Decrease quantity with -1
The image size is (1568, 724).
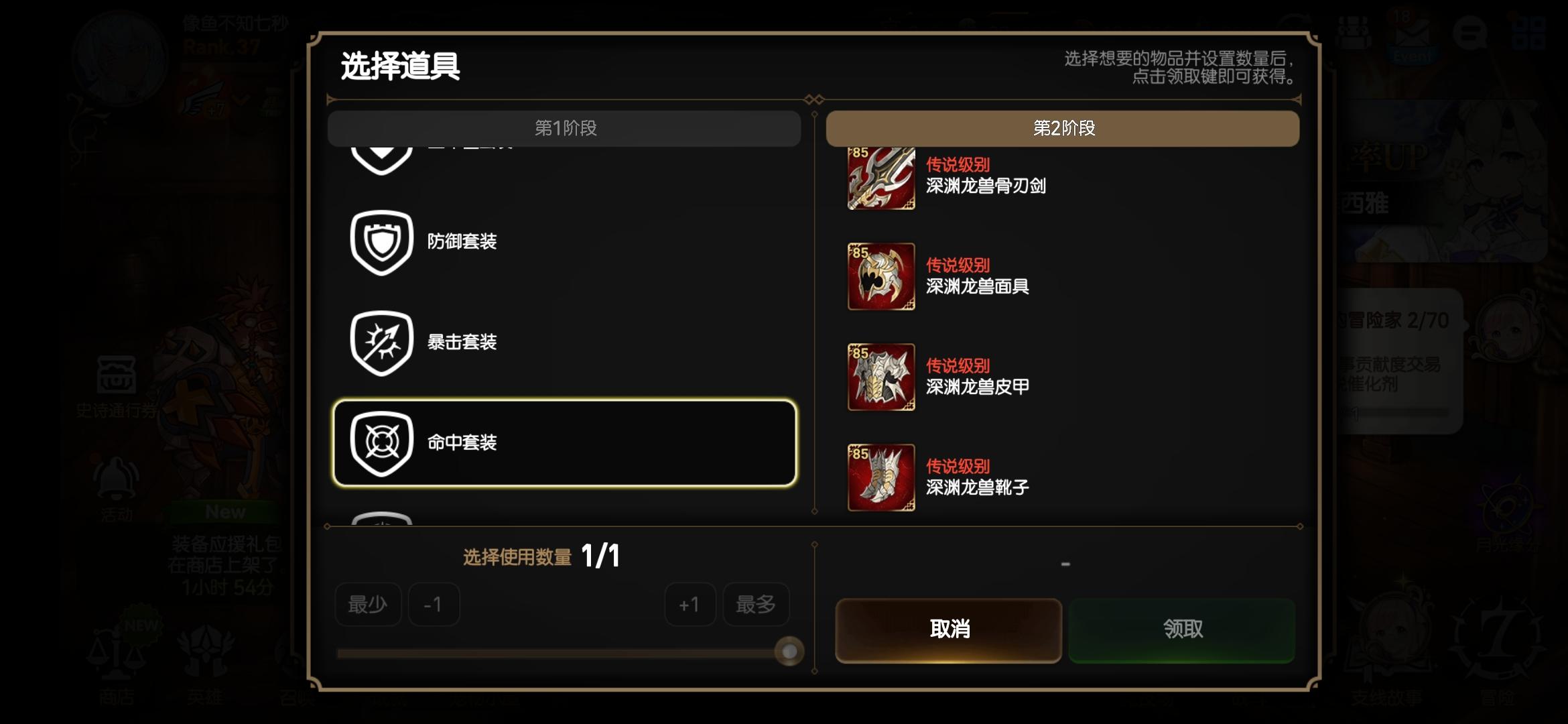pos(434,605)
